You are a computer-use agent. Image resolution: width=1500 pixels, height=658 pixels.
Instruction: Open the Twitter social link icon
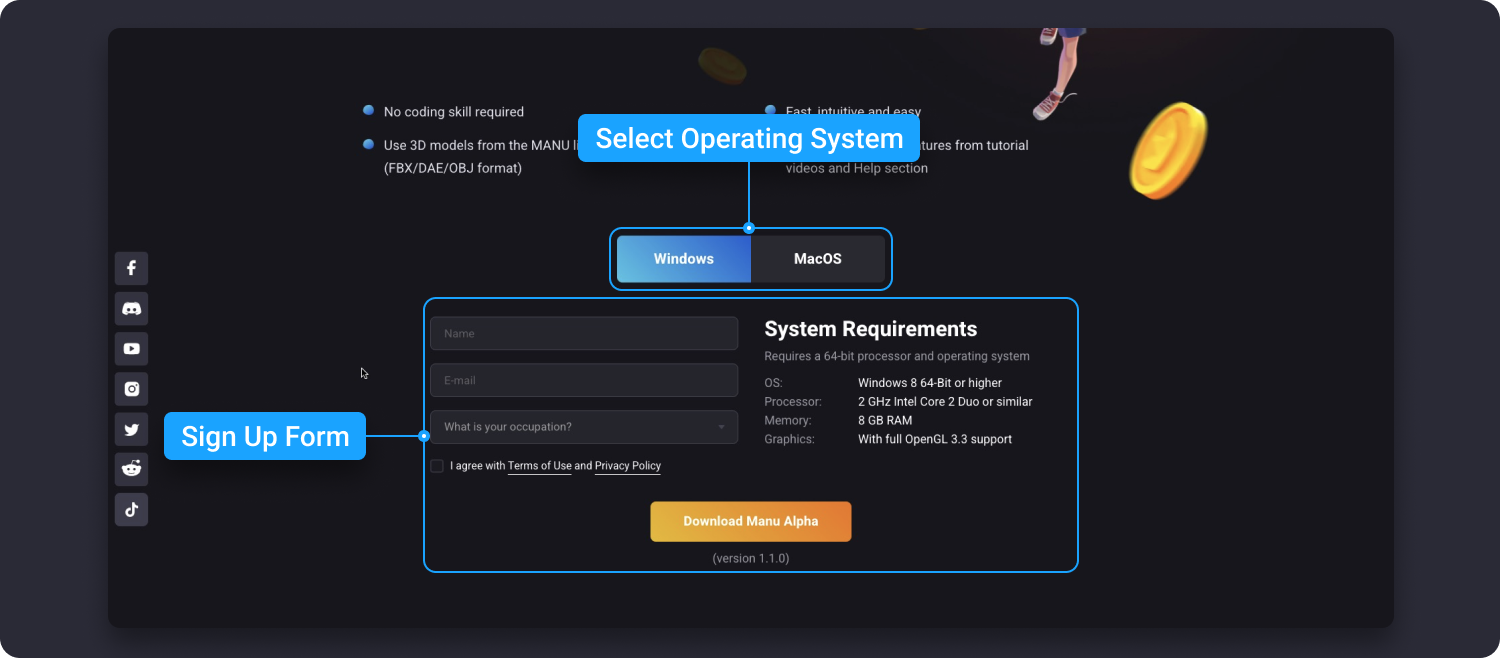131,429
